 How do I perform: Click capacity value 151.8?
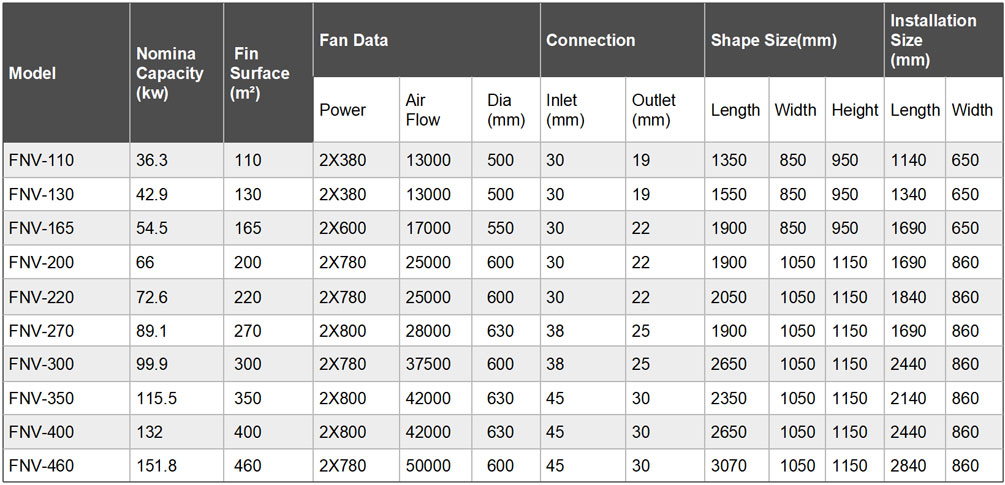pos(177,466)
